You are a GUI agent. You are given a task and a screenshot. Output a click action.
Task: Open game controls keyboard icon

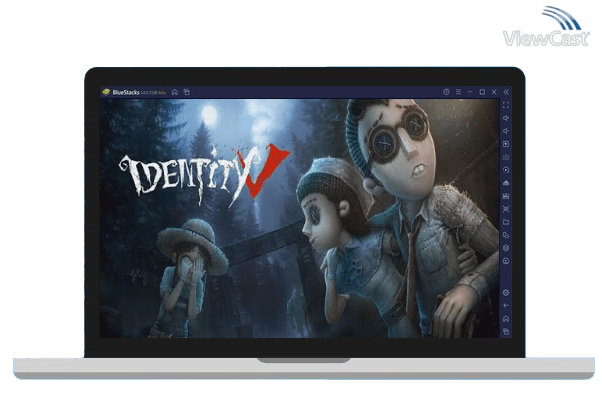[506, 157]
